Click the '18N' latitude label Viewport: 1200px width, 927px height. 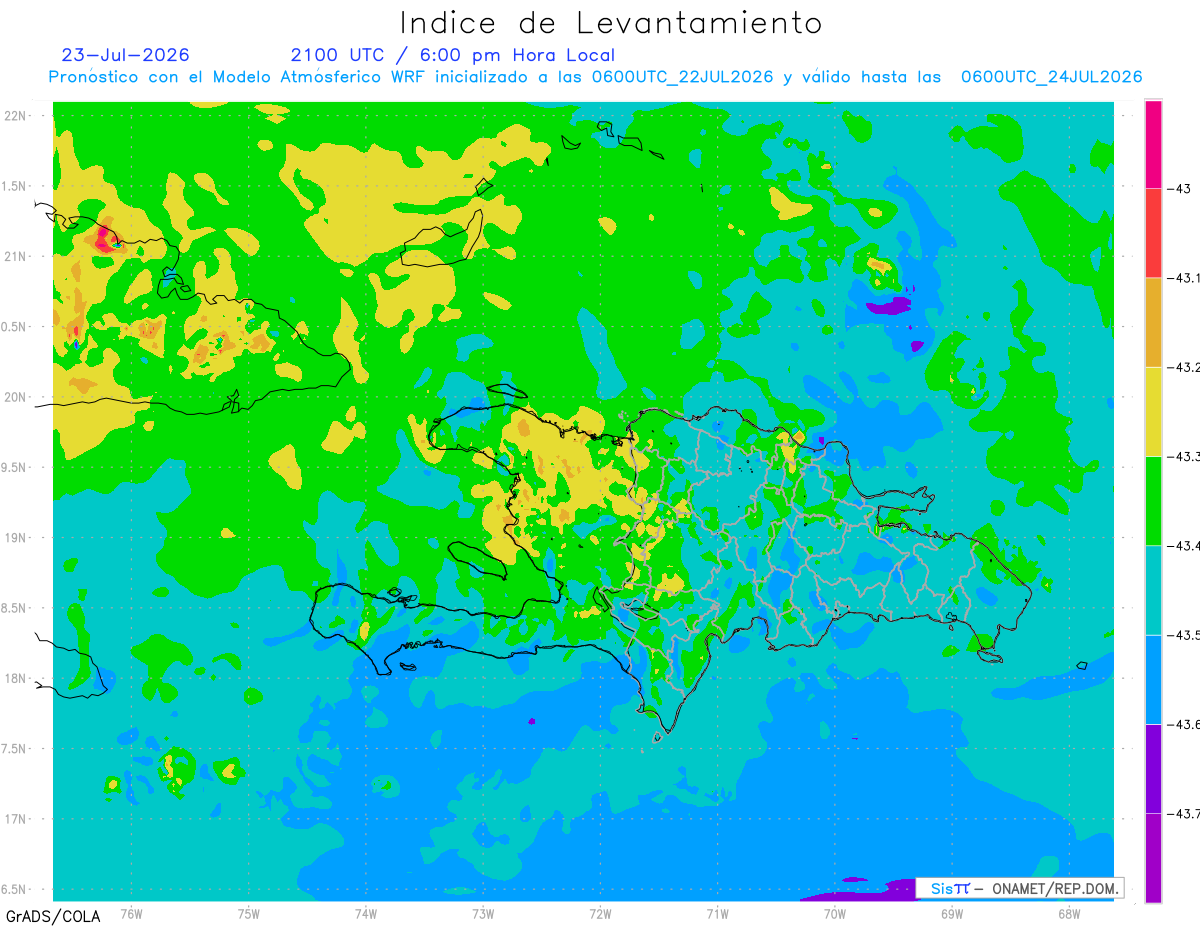coord(16,678)
